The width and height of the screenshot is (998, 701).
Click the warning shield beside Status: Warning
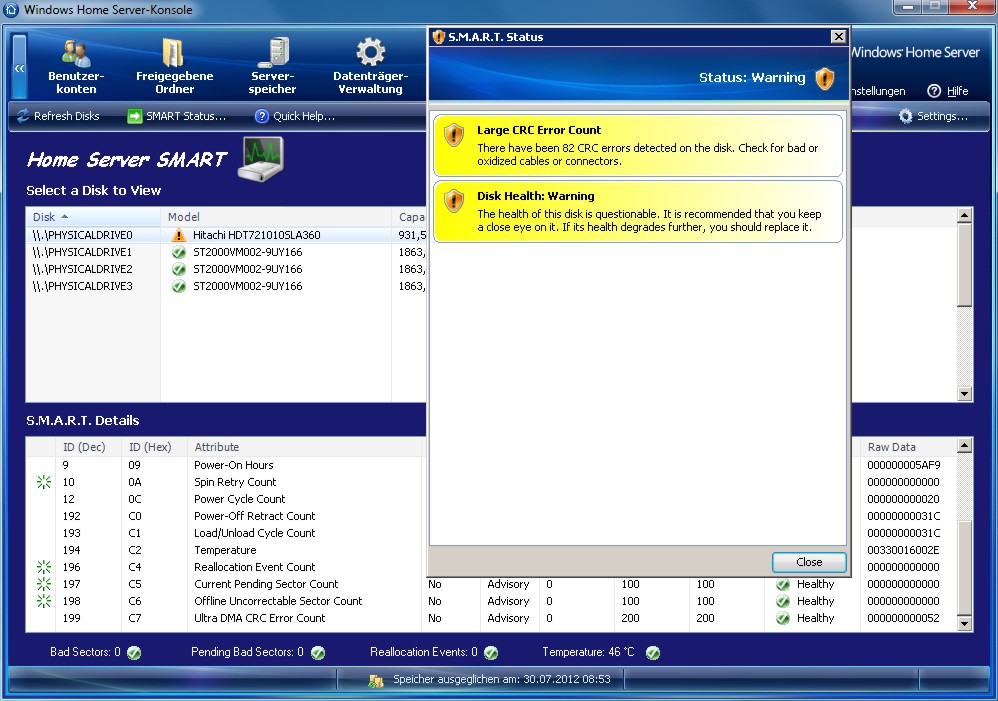click(x=825, y=78)
